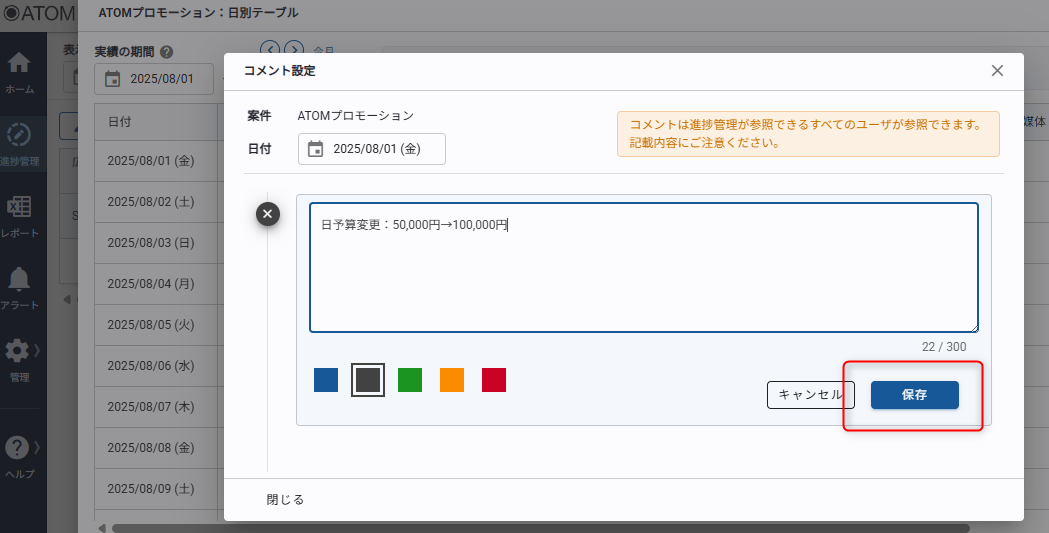Open background period date field 2025/08/01
The image size is (1049, 533).
pyautogui.click(x=154, y=79)
